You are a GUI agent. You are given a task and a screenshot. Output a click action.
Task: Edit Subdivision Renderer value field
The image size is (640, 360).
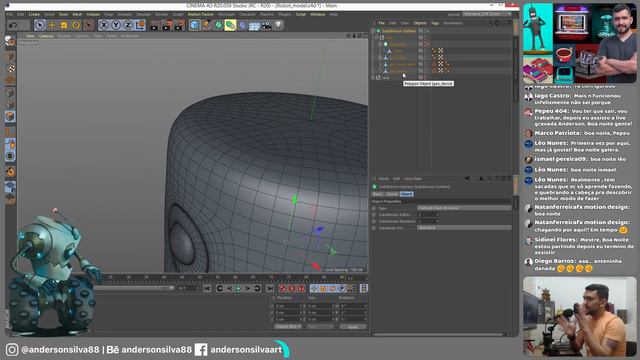pyautogui.click(x=428, y=221)
